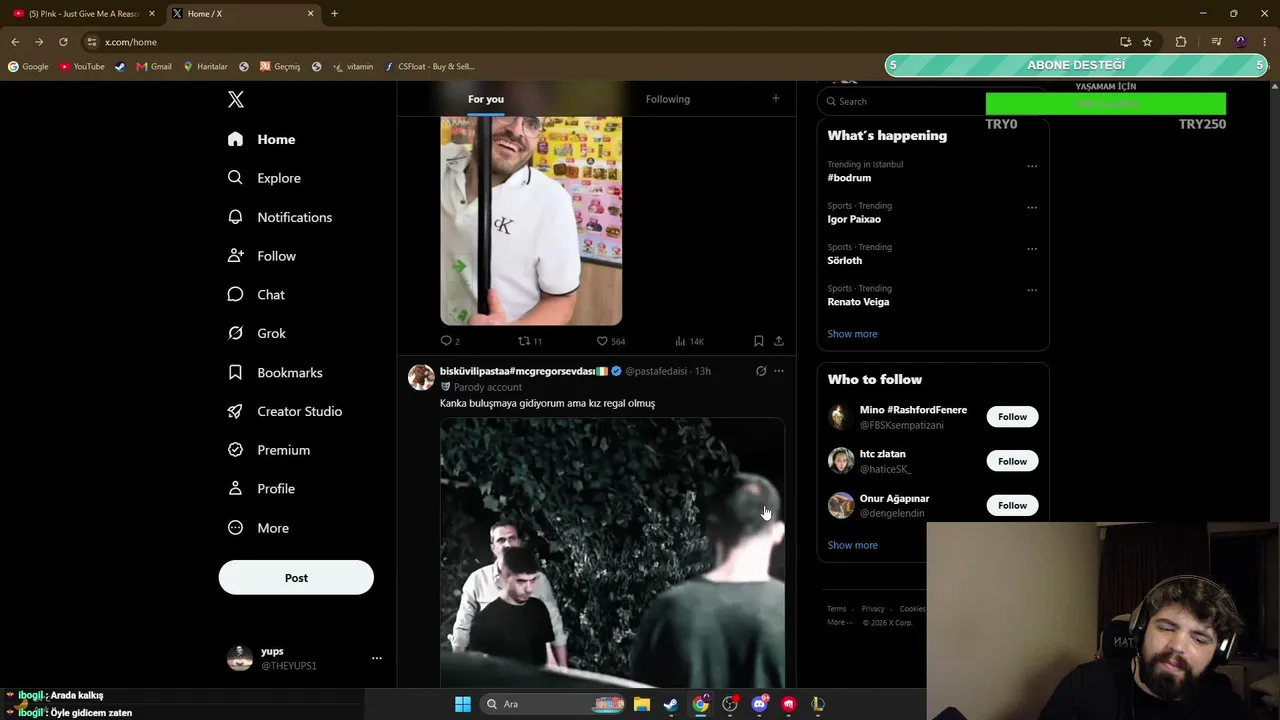Switch to the P!nk YouTube browser tab
Viewport: 1280px width, 720px height.
pos(84,14)
